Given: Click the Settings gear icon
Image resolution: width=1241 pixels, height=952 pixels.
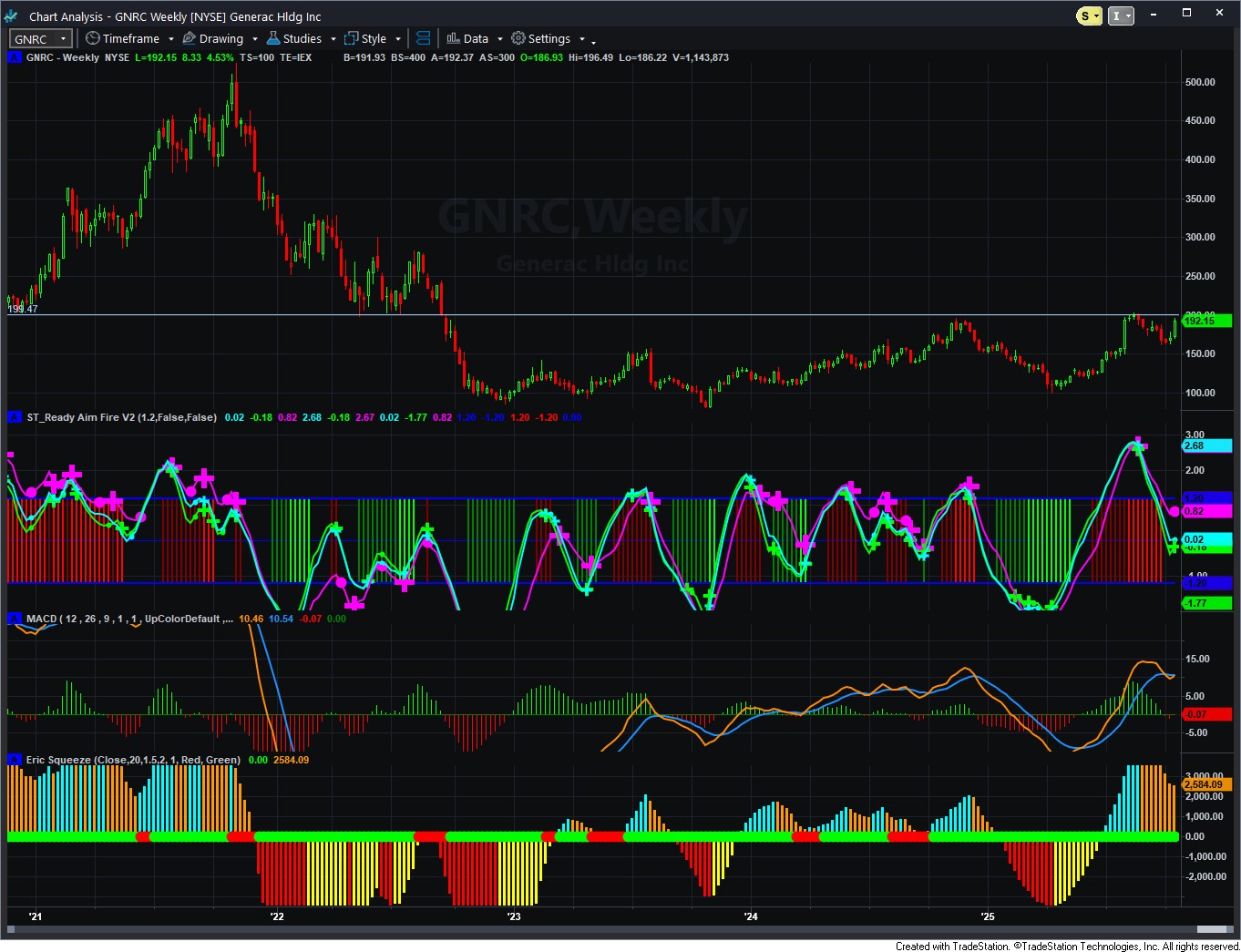Looking at the screenshot, I should pyautogui.click(x=518, y=38).
